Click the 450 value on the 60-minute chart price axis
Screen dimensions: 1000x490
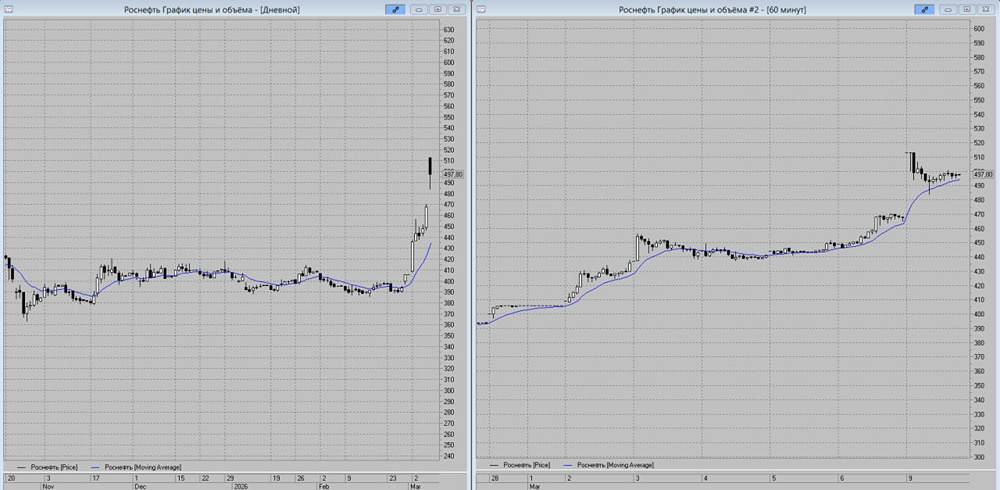tap(978, 242)
